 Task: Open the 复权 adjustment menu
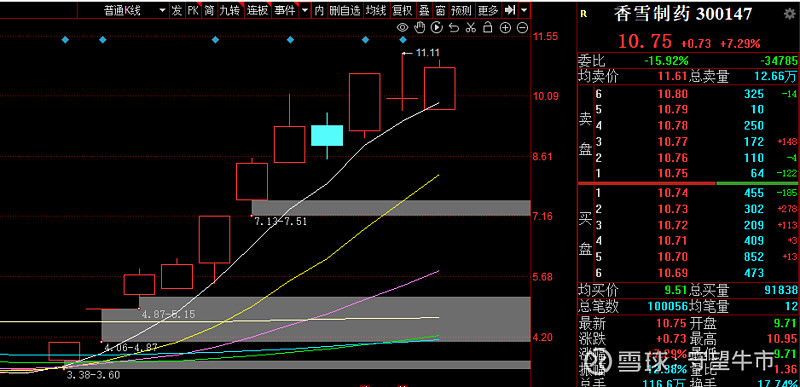(403, 10)
